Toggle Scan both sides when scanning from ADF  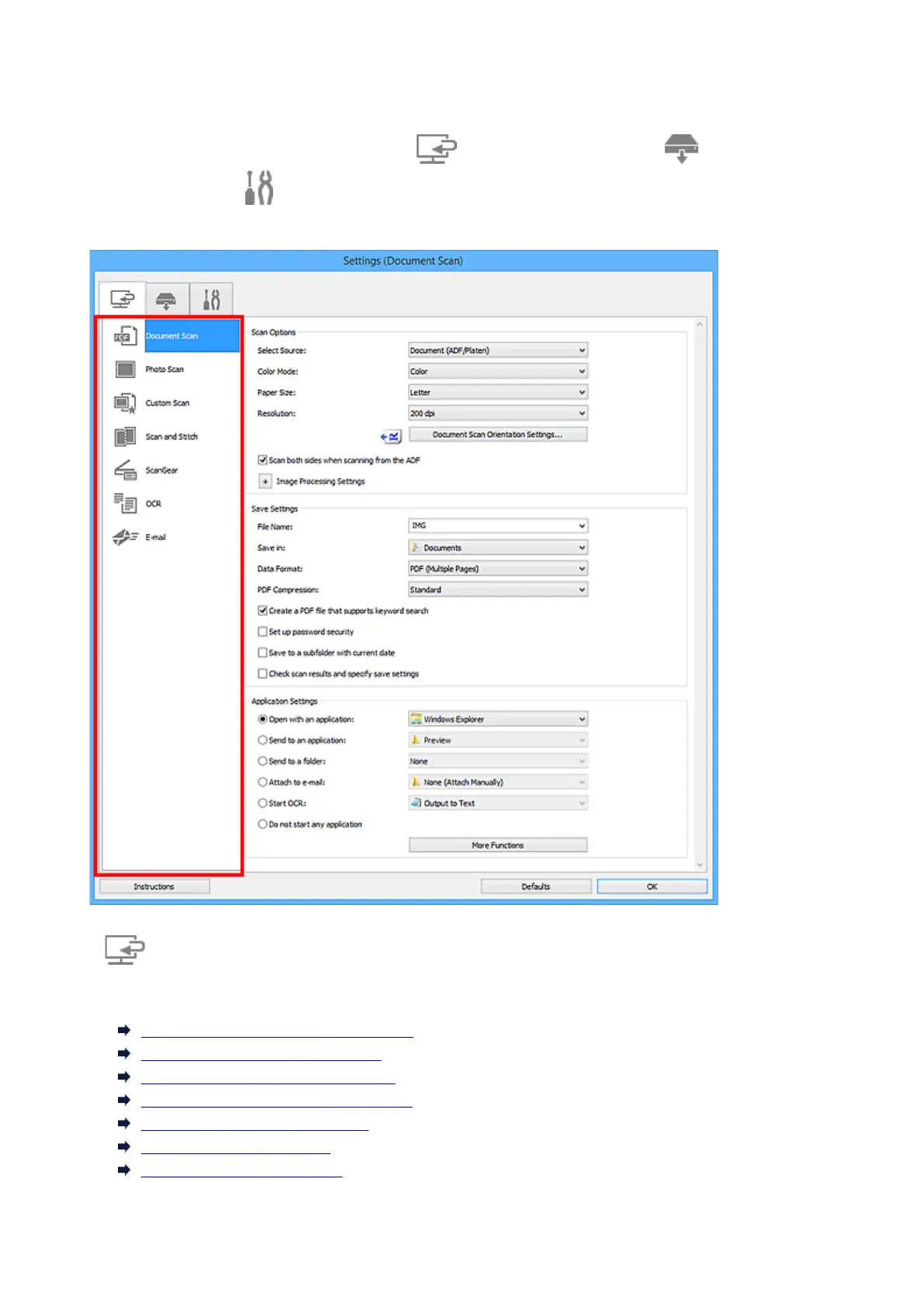pos(263,460)
